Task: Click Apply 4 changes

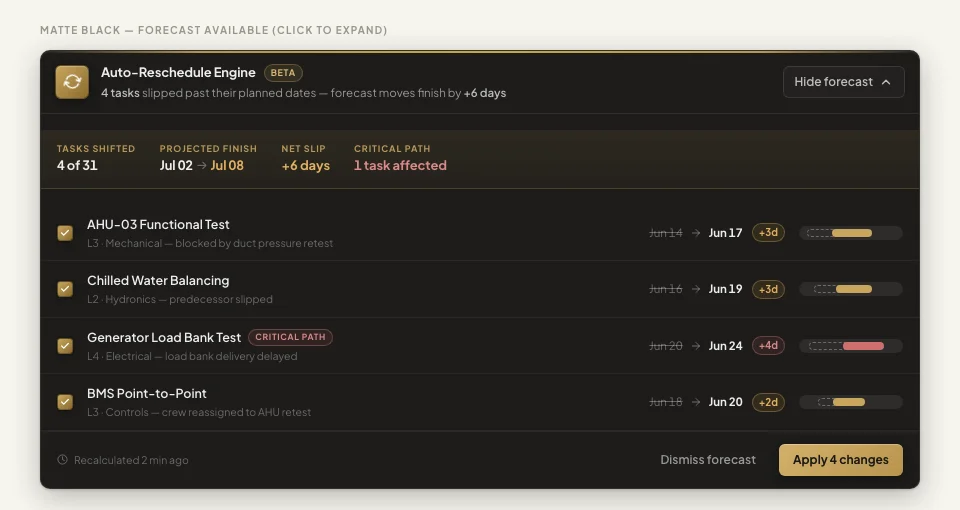Action: point(841,460)
